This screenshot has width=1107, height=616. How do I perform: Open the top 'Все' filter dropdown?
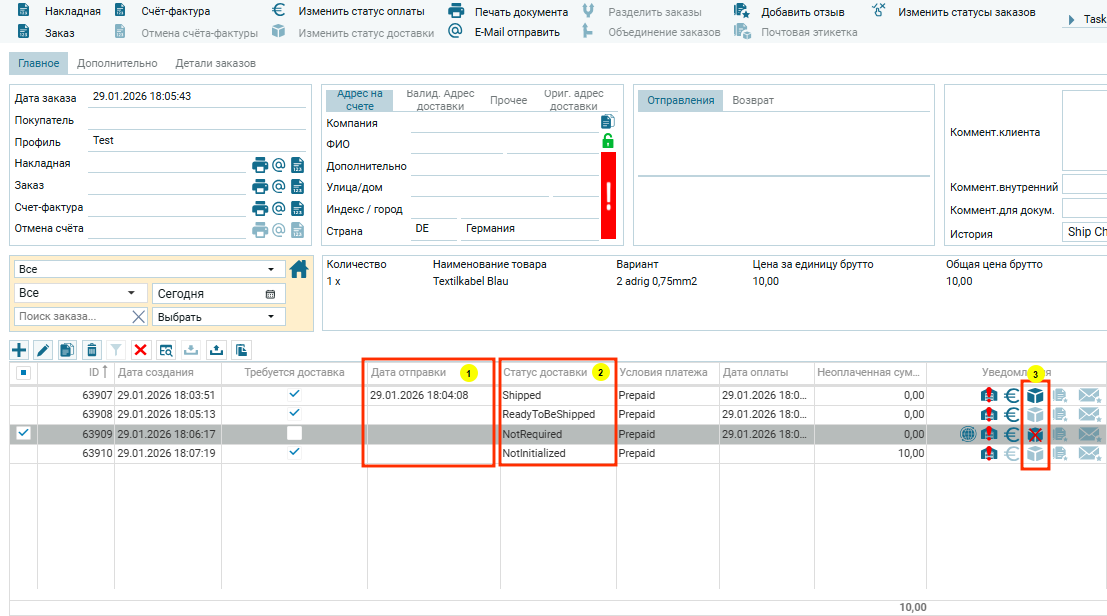point(147,270)
